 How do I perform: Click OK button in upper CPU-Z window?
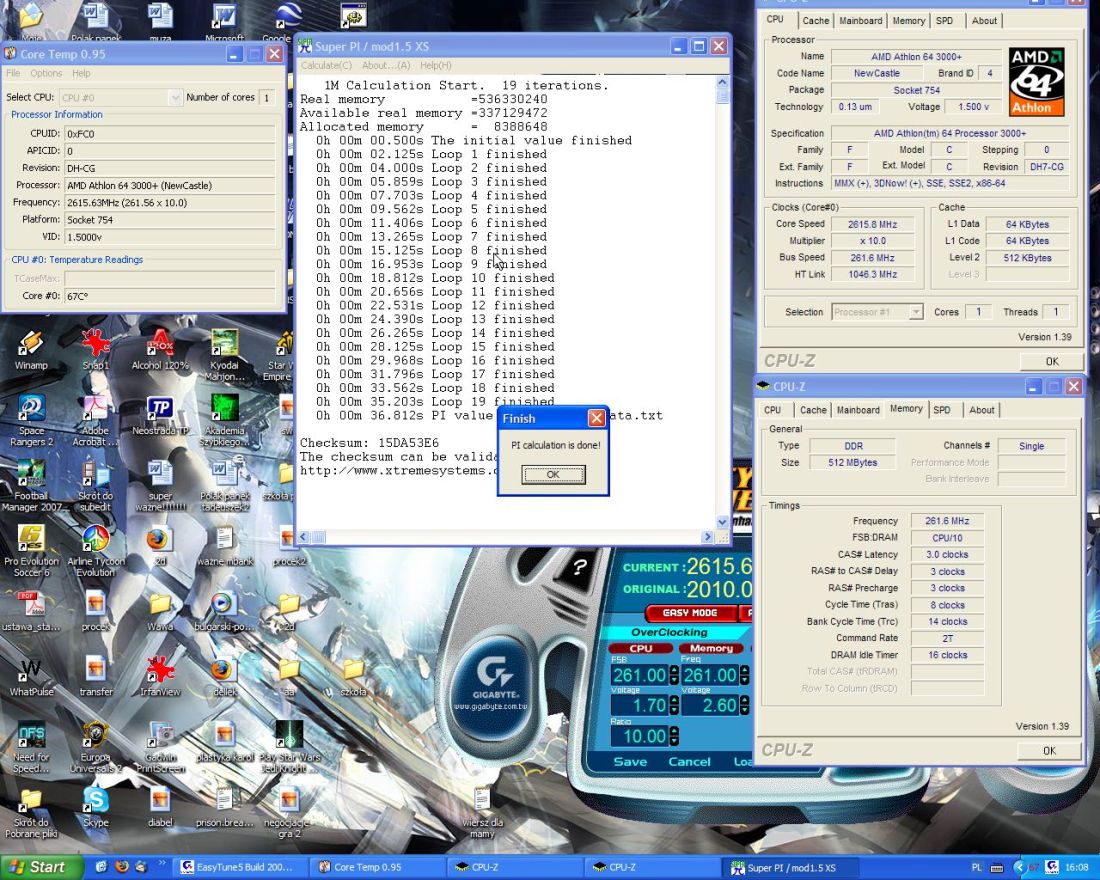(1052, 361)
